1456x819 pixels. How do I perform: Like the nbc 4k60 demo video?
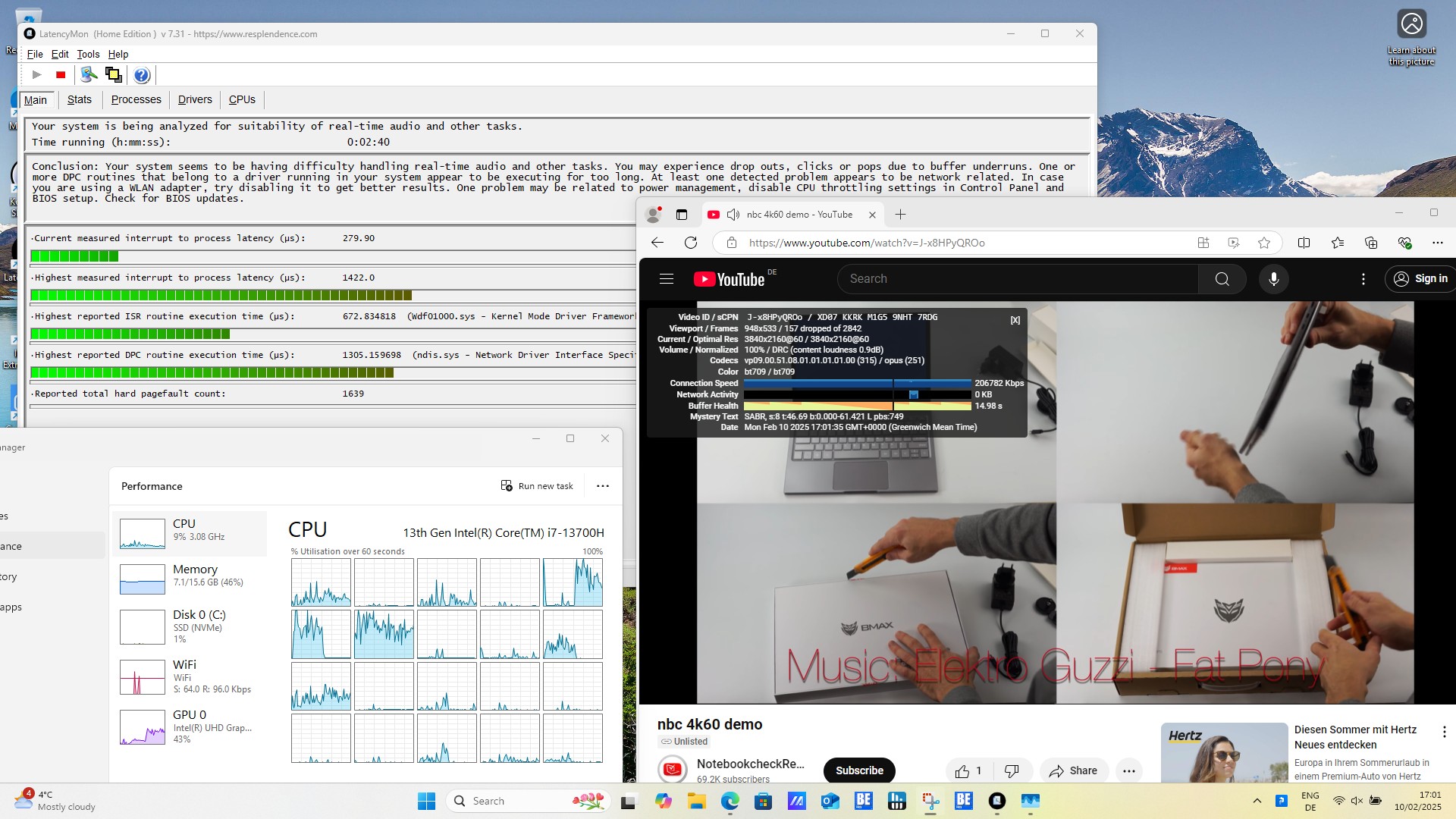963,770
